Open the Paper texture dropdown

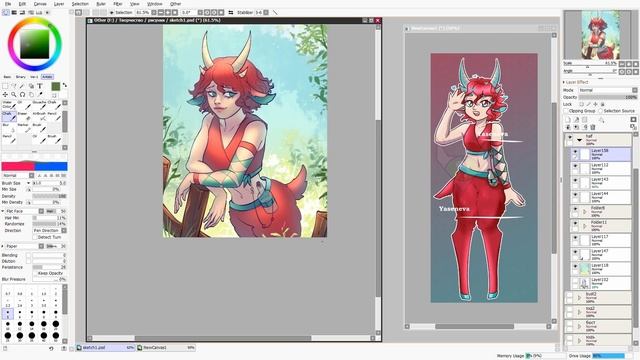24,246
